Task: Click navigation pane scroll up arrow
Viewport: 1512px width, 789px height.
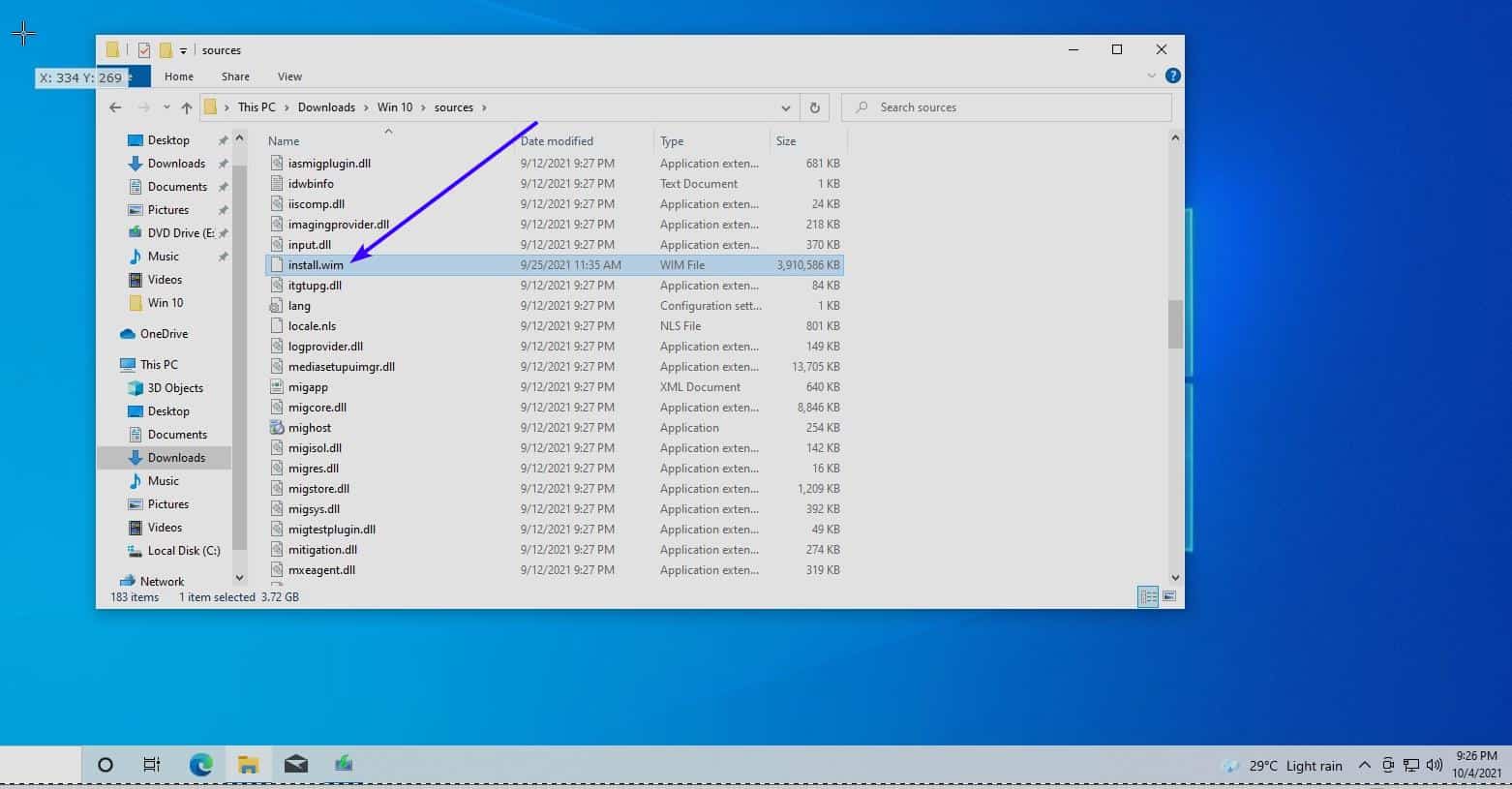Action: coord(240,138)
